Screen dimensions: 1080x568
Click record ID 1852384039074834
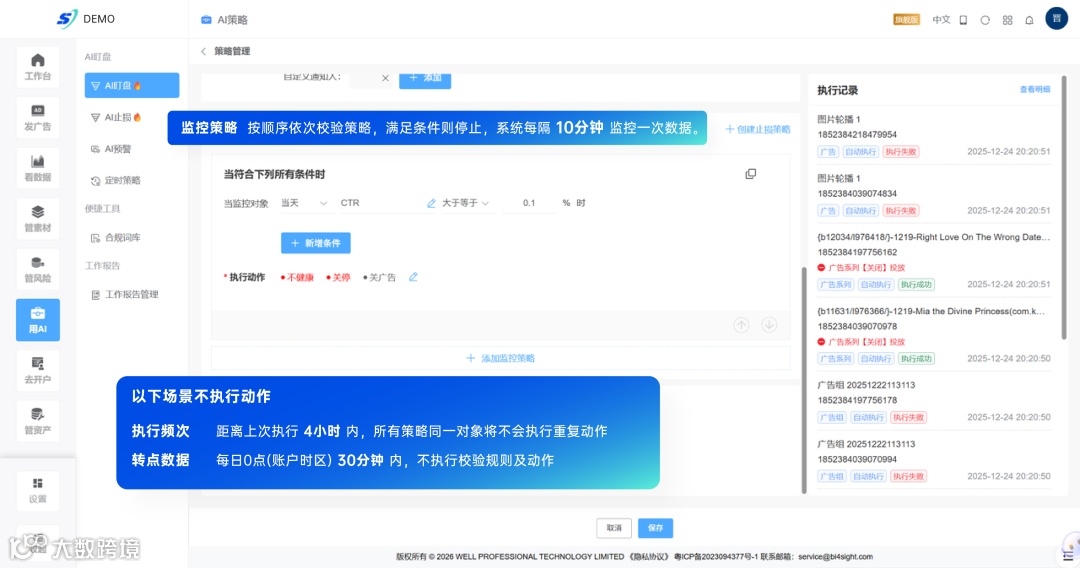click(x=857, y=194)
